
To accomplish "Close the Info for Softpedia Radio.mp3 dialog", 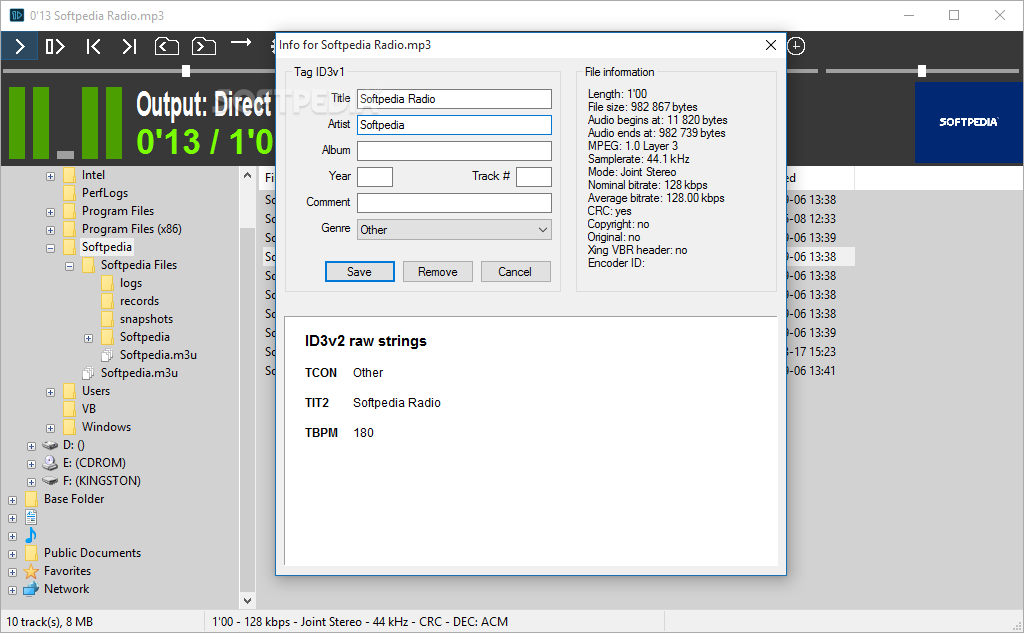I will pyautogui.click(x=771, y=45).
